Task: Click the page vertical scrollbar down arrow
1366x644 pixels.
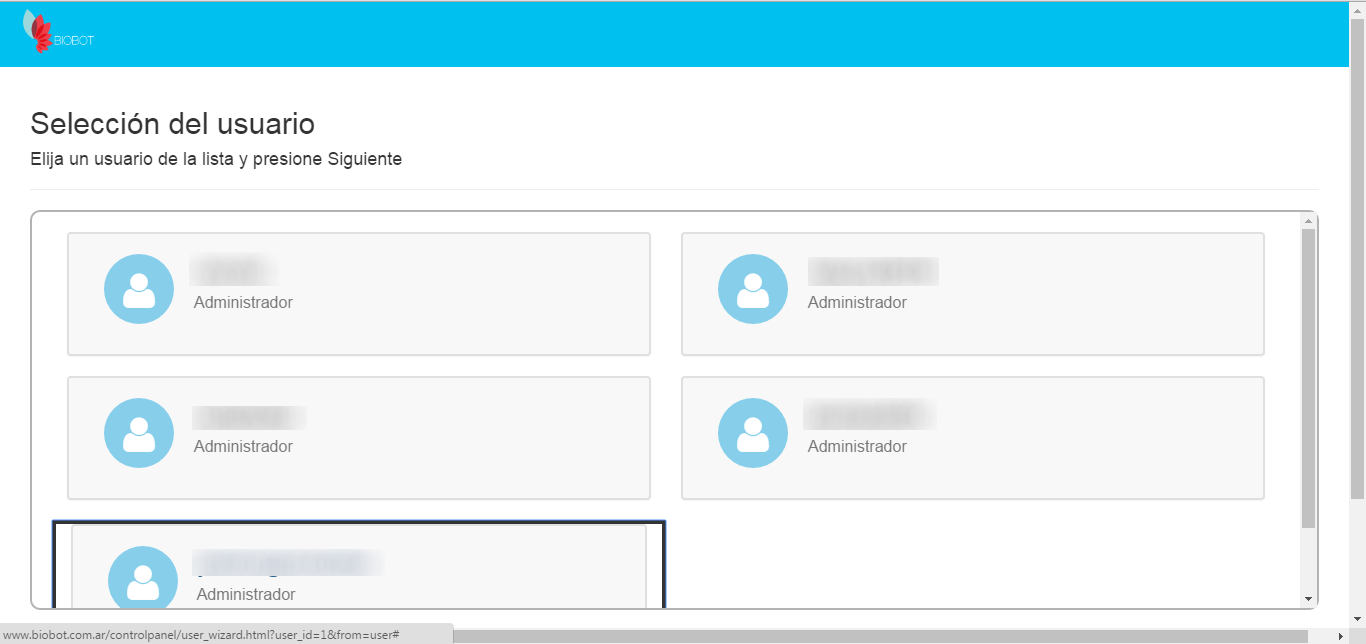Action: tap(1357, 620)
